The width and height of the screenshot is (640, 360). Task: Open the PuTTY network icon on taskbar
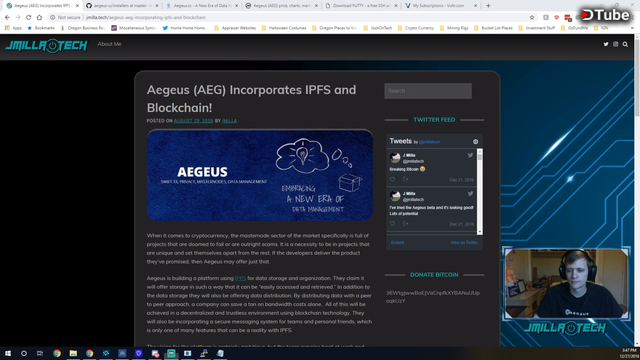(x=204, y=353)
